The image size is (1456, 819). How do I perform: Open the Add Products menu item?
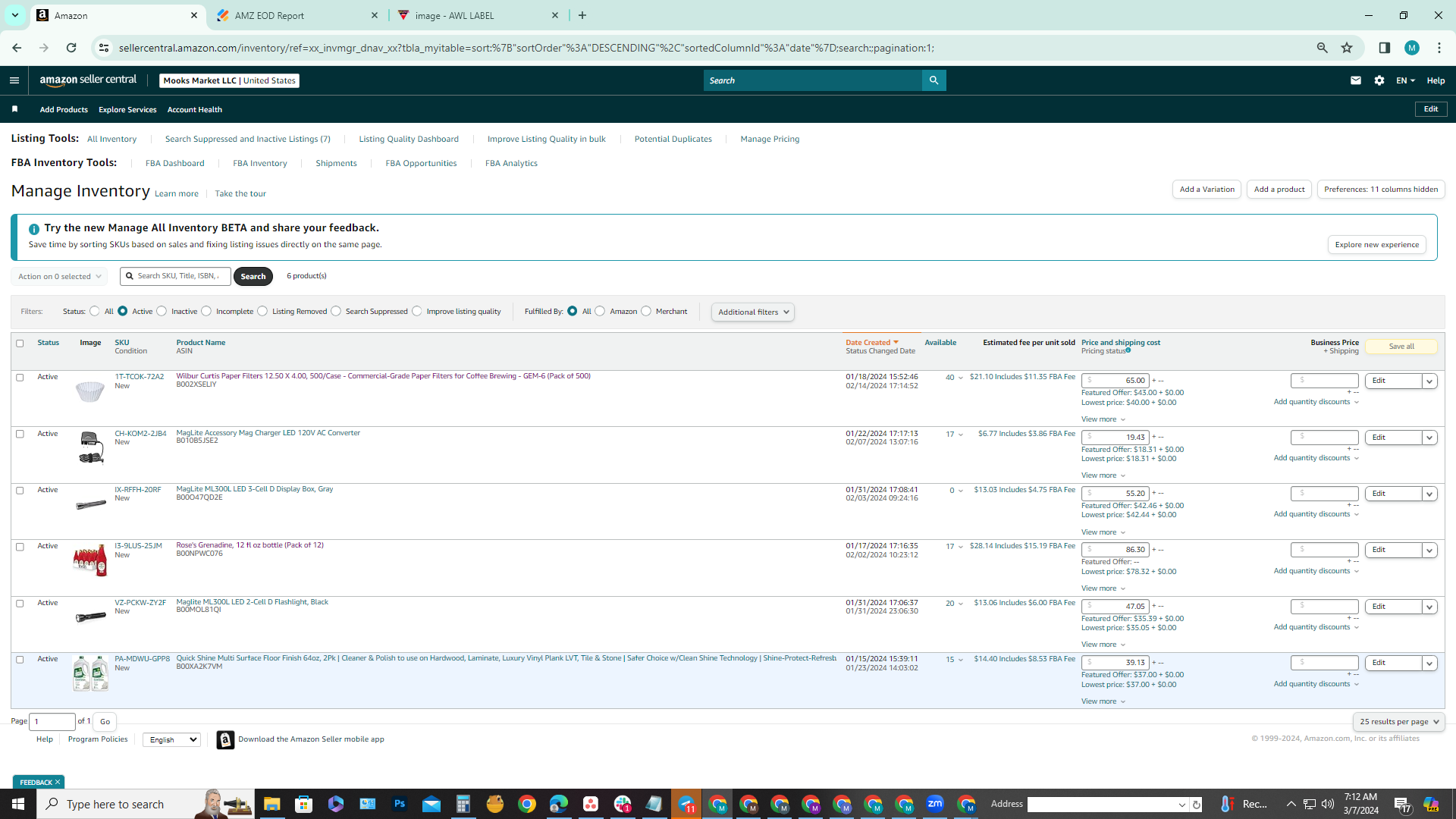pos(64,110)
